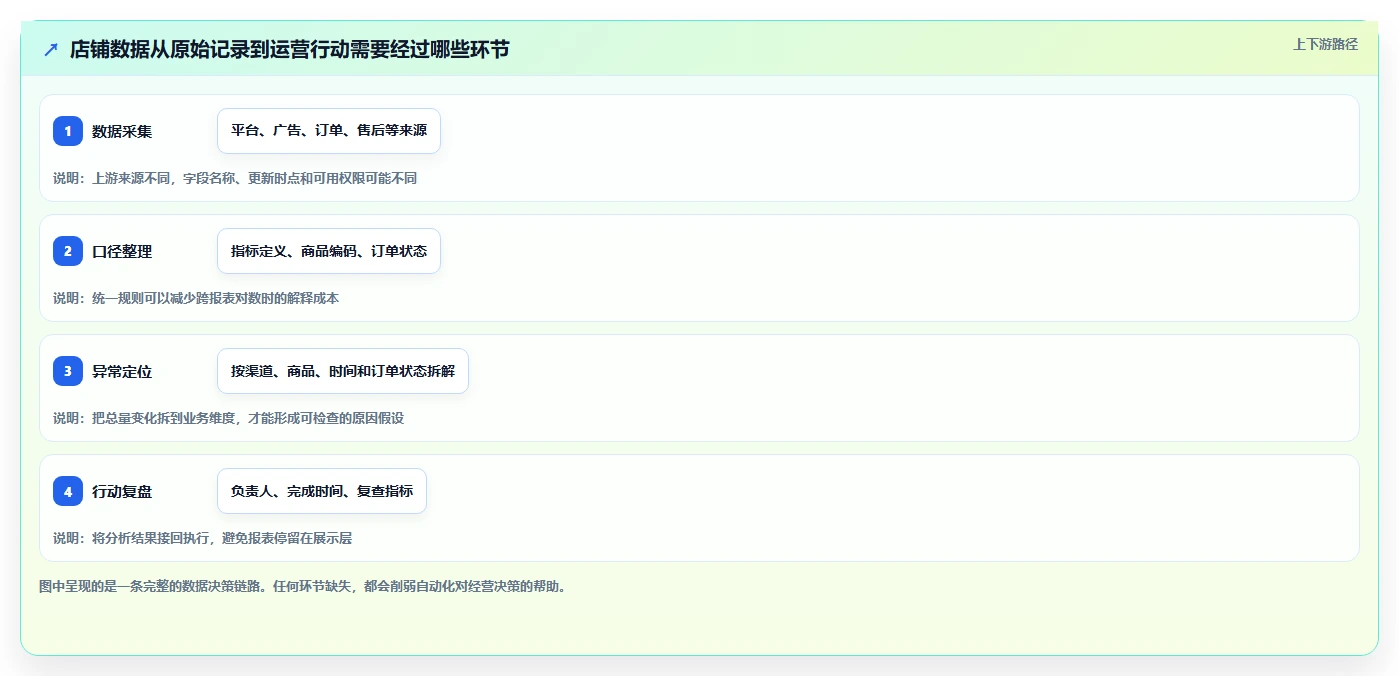Click the 行动复盘 step title
The image size is (1399, 676).
pos(122,491)
